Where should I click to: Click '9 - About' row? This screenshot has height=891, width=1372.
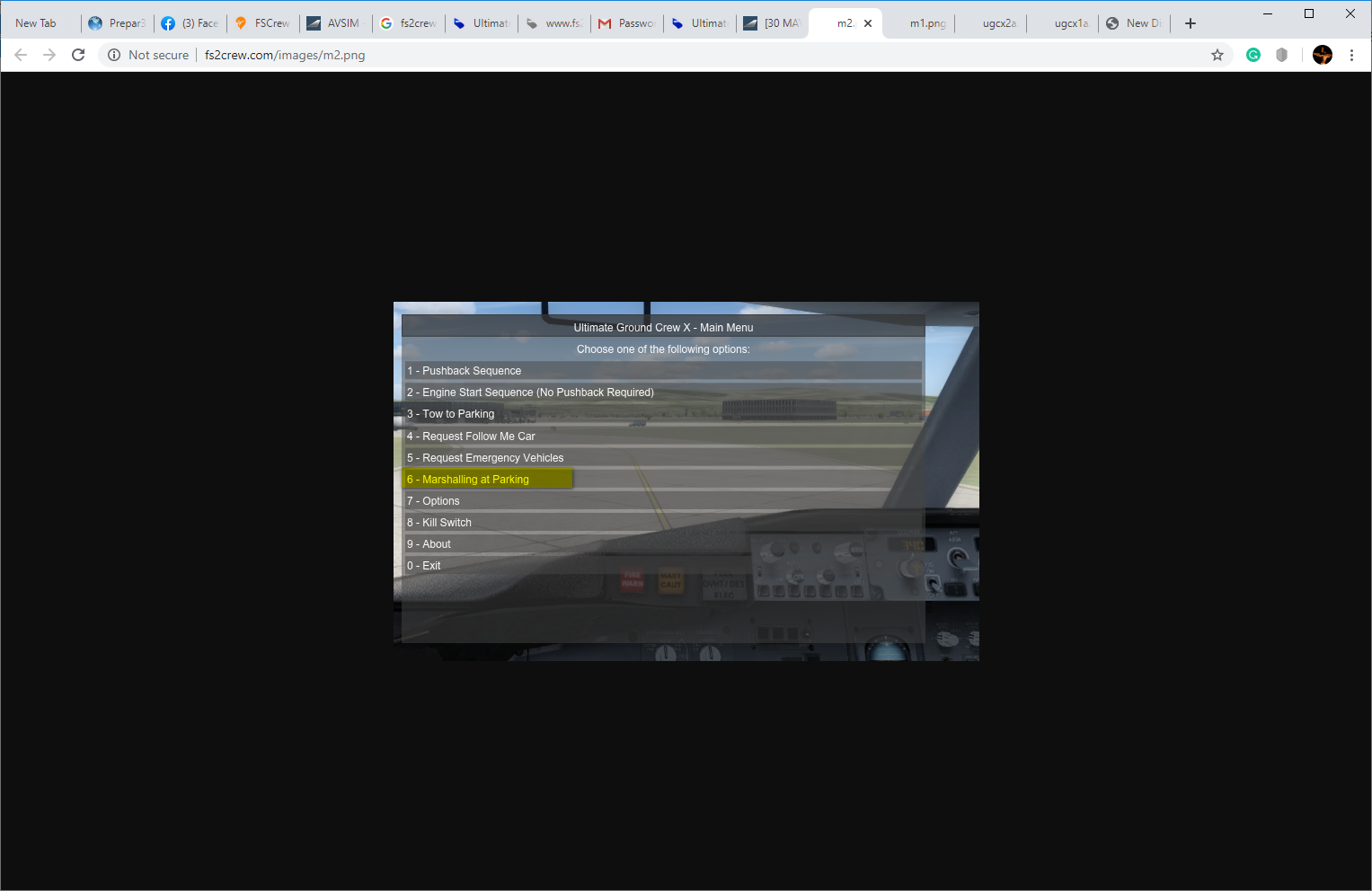tap(663, 544)
